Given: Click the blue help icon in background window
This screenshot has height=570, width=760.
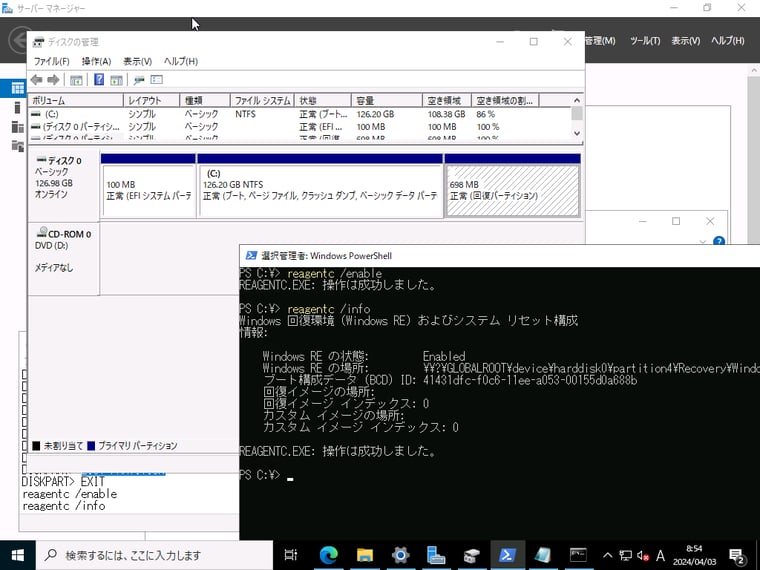Looking at the screenshot, I should 719,240.
